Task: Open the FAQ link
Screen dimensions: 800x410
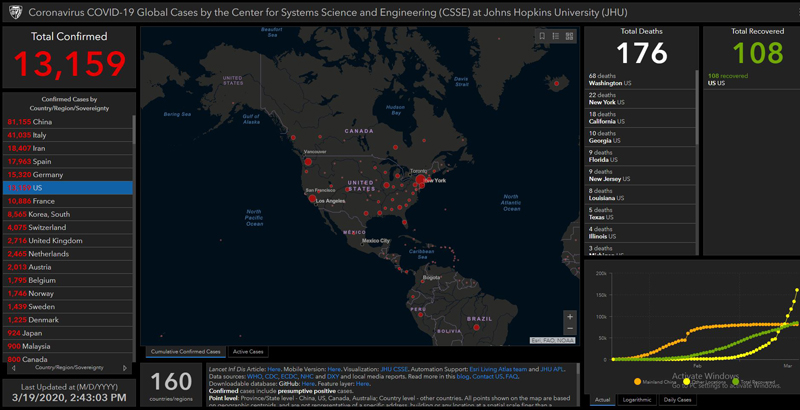Action: [511, 376]
